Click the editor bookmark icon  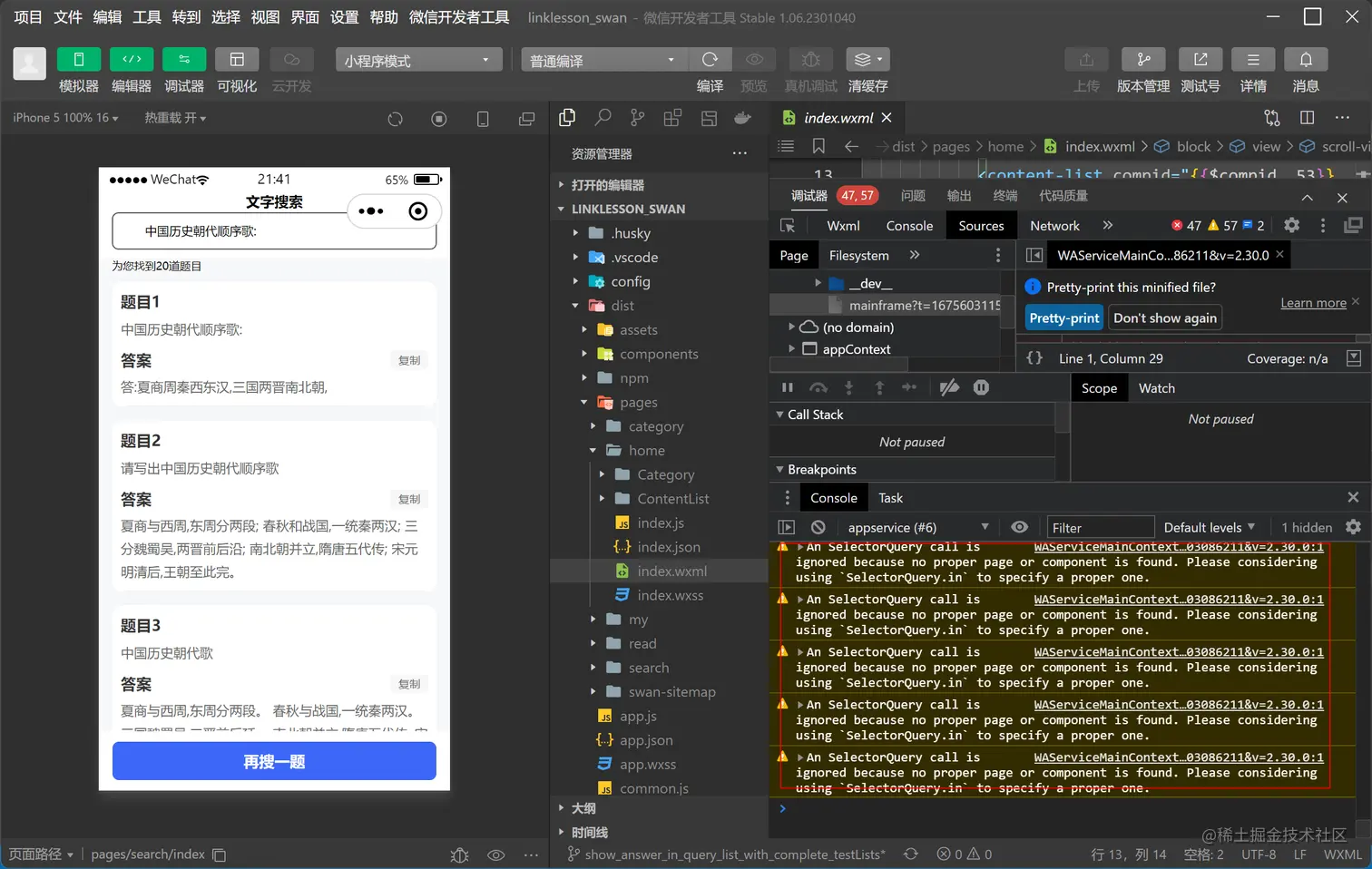coord(818,146)
